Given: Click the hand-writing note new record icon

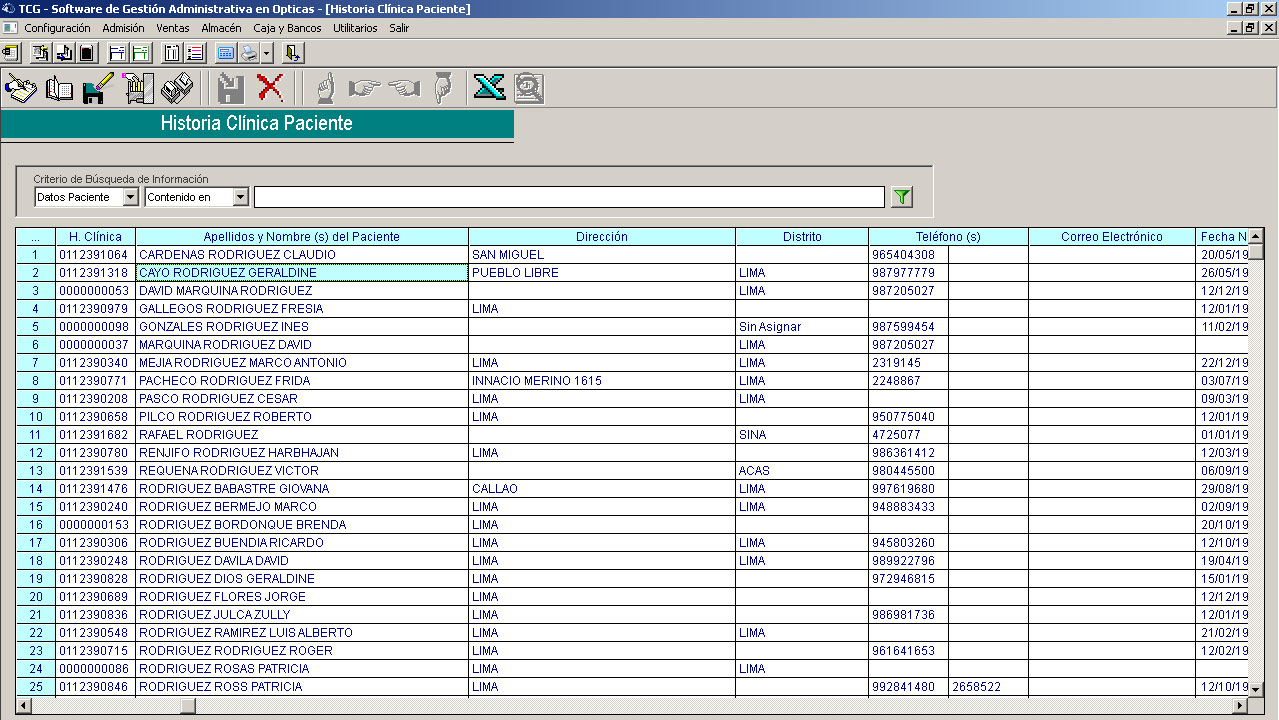Looking at the screenshot, I should point(21,89).
